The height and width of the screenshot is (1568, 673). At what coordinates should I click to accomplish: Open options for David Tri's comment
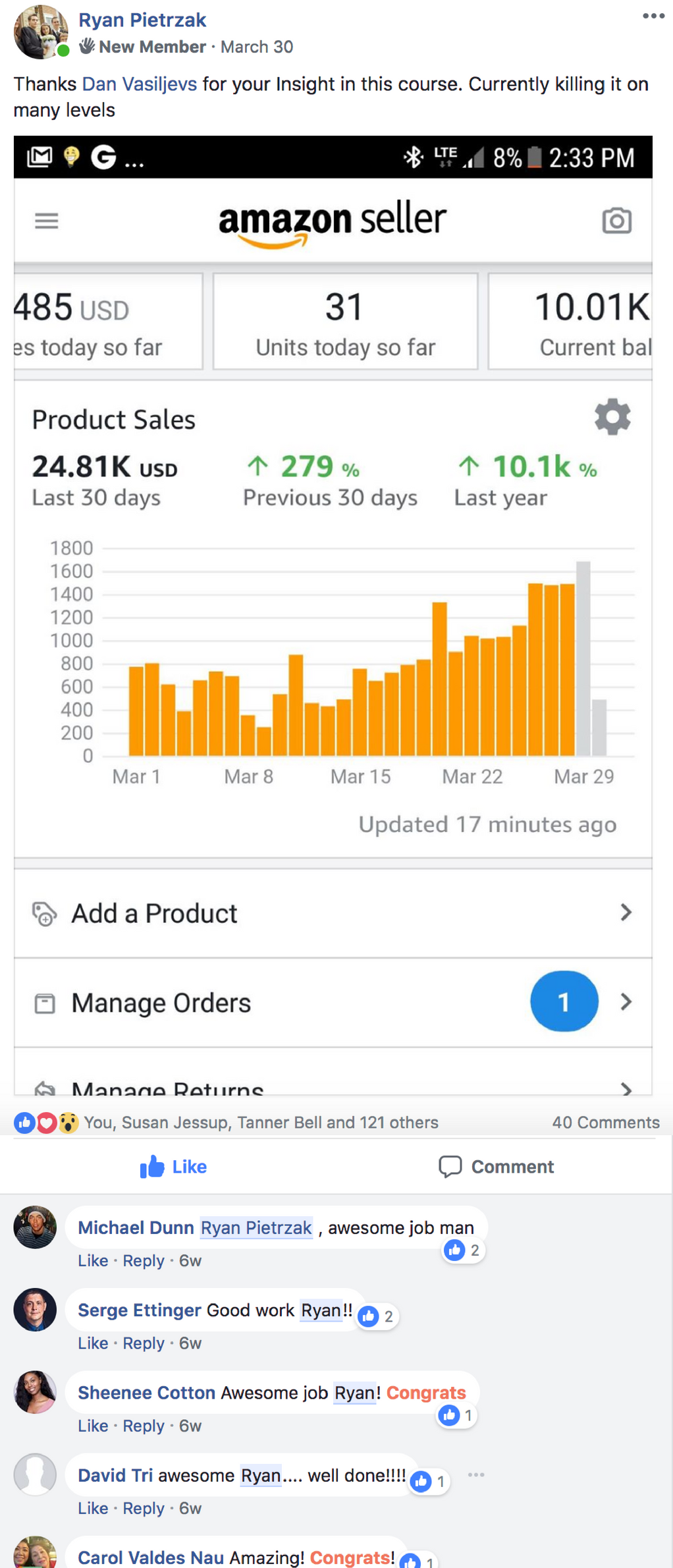(476, 1474)
